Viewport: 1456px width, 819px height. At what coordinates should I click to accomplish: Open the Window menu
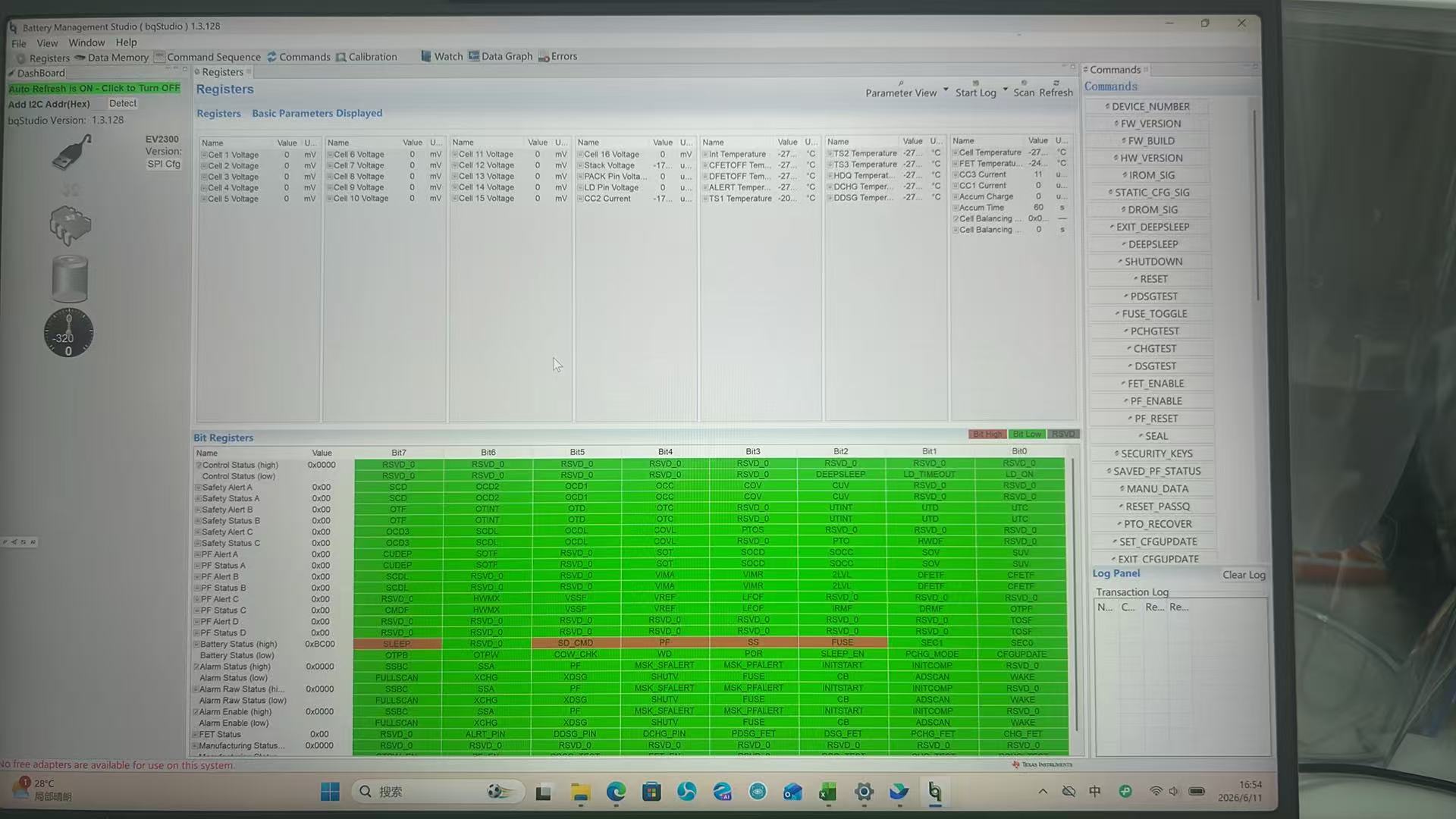pos(86,42)
